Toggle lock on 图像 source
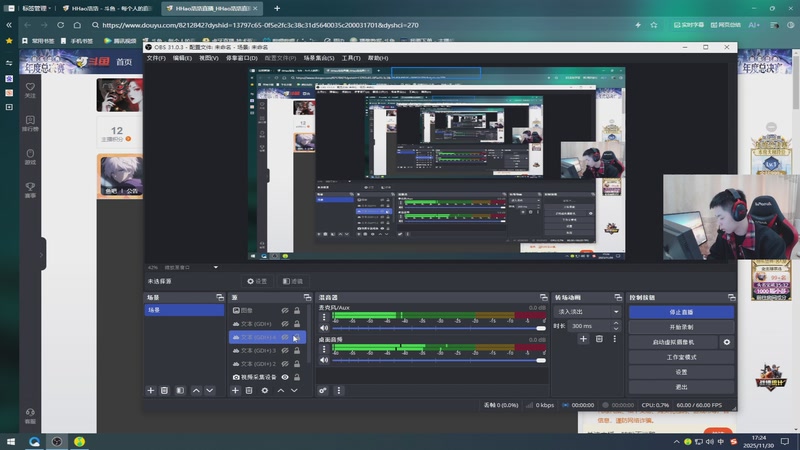The width and height of the screenshot is (800, 450). 296,310
